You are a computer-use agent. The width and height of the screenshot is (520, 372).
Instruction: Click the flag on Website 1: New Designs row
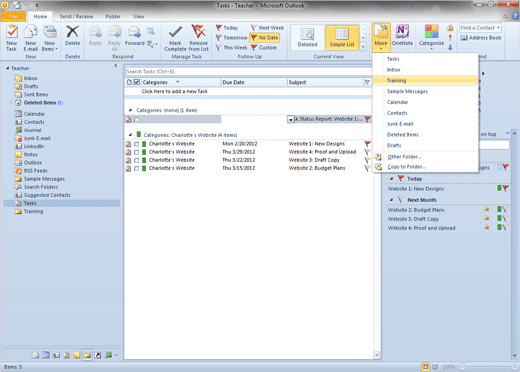(x=367, y=144)
